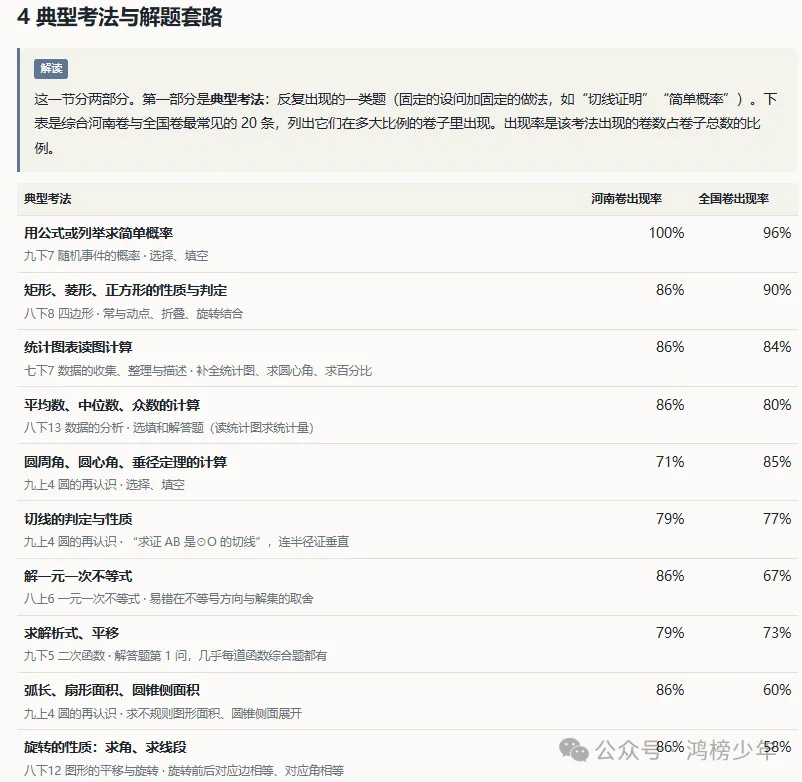The height and width of the screenshot is (782, 802).
Task: Click subtitle 七下7 数据的收集、整理与描述
Action: (105, 371)
